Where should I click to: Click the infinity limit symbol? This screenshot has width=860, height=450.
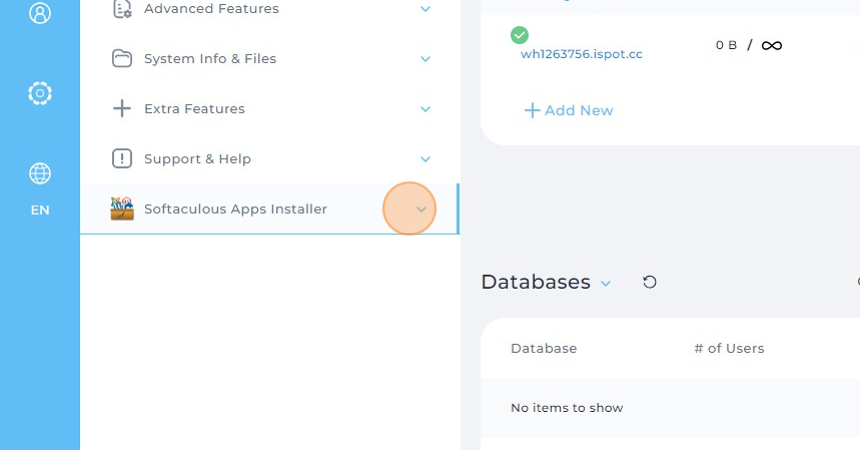pos(772,46)
